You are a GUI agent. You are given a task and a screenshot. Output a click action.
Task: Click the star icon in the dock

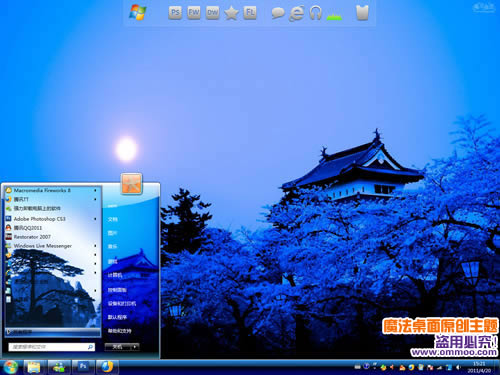(231, 13)
